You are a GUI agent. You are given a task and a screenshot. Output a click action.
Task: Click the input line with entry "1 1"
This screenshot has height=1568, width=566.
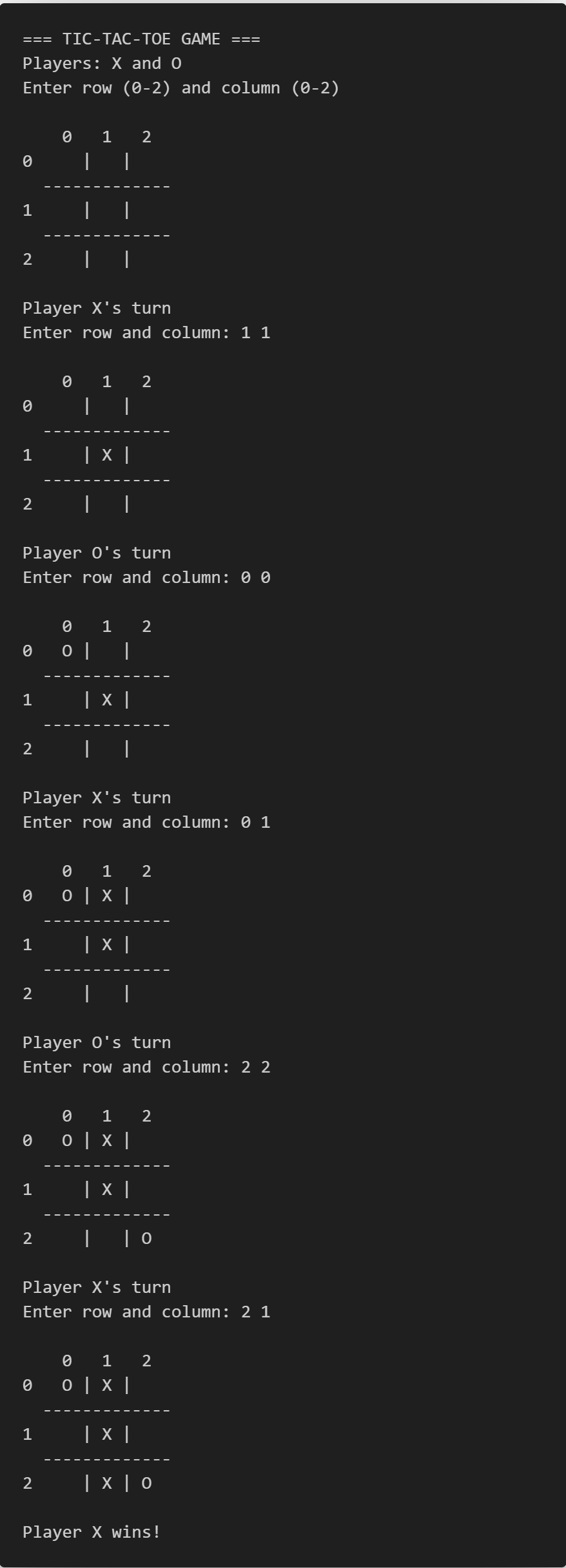click(146, 333)
